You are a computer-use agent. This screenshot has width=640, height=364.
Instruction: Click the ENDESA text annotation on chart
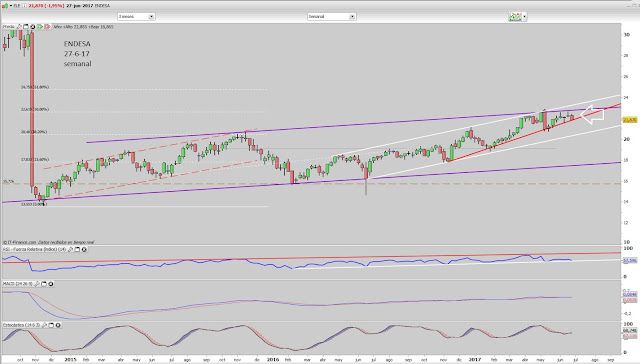[77, 44]
